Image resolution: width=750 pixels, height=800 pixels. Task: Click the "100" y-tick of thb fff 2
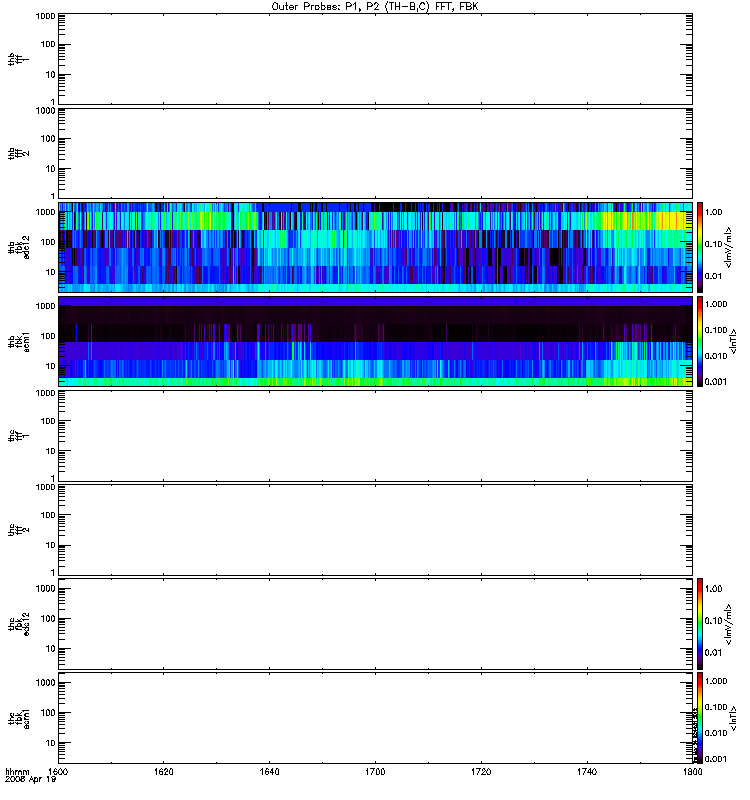click(x=48, y=139)
